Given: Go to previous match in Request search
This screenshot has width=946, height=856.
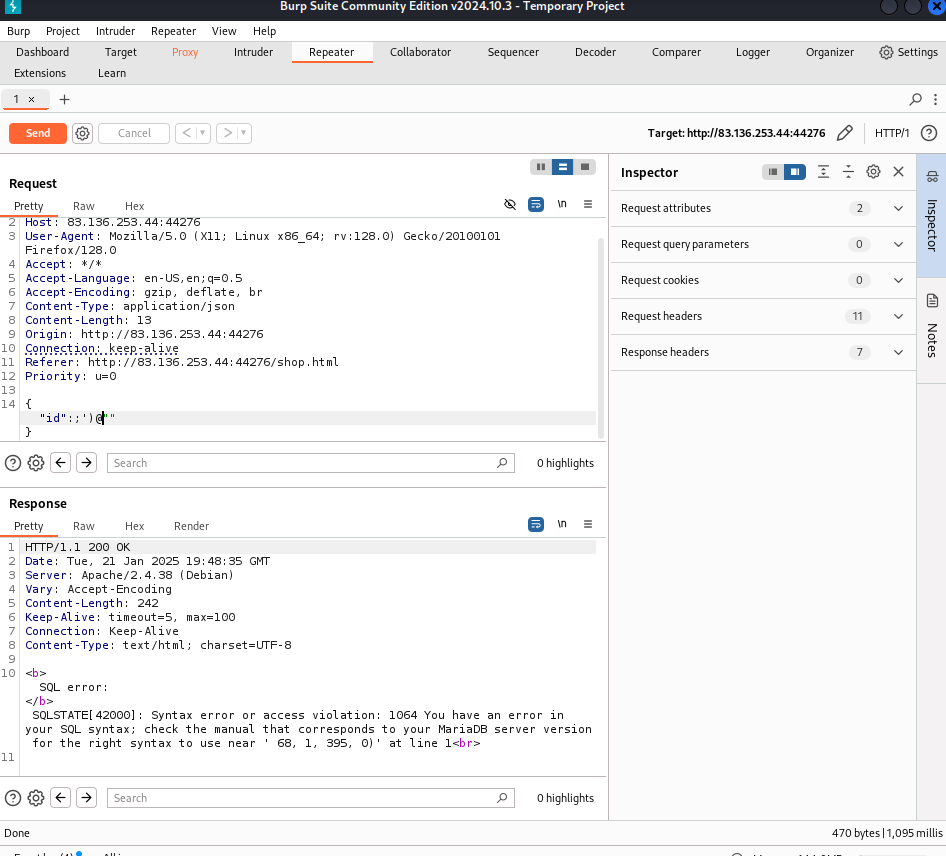Looking at the screenshot, I should point(61,463).
